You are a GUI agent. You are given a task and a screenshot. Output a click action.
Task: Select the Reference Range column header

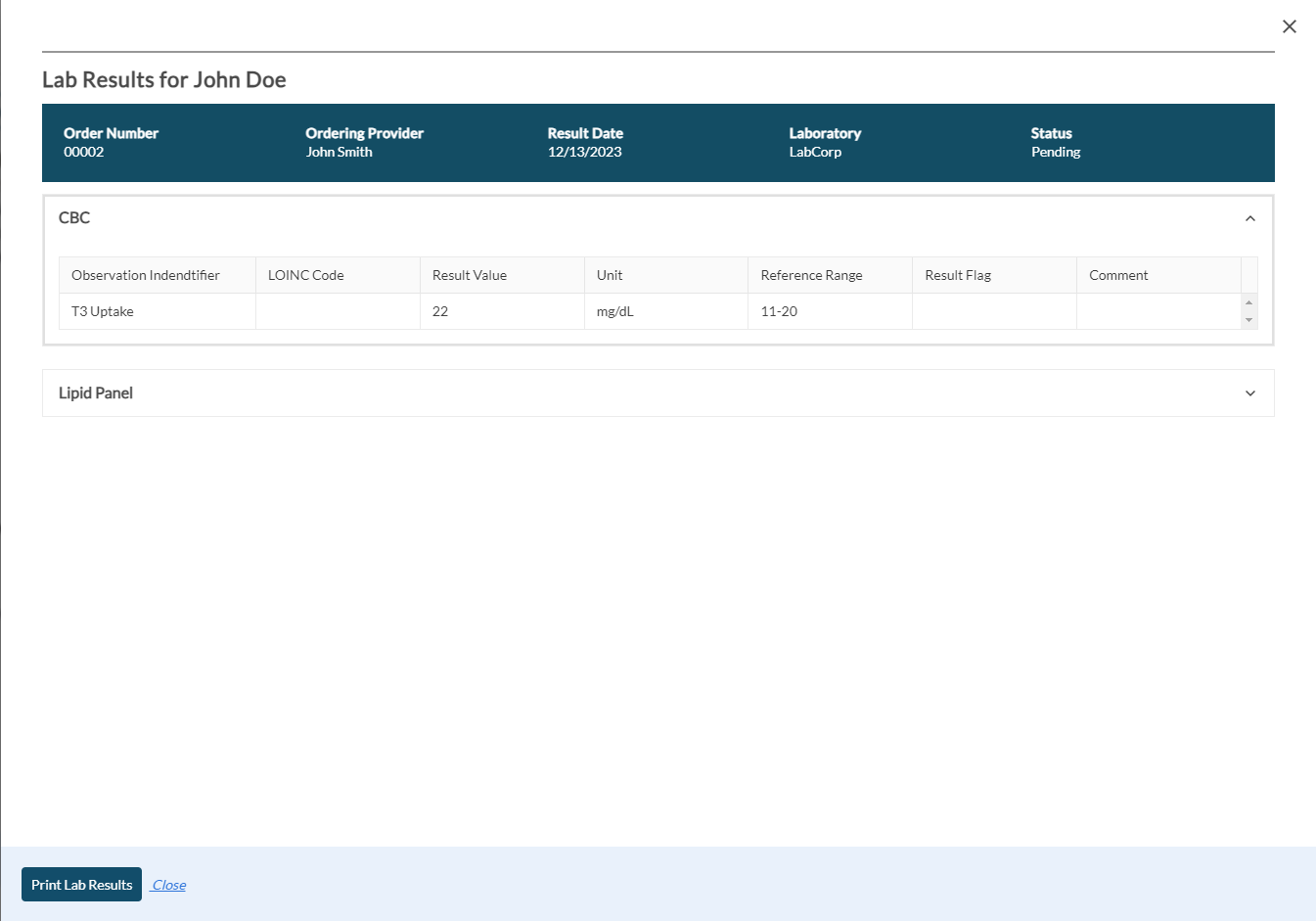click(x=811, y=275)
